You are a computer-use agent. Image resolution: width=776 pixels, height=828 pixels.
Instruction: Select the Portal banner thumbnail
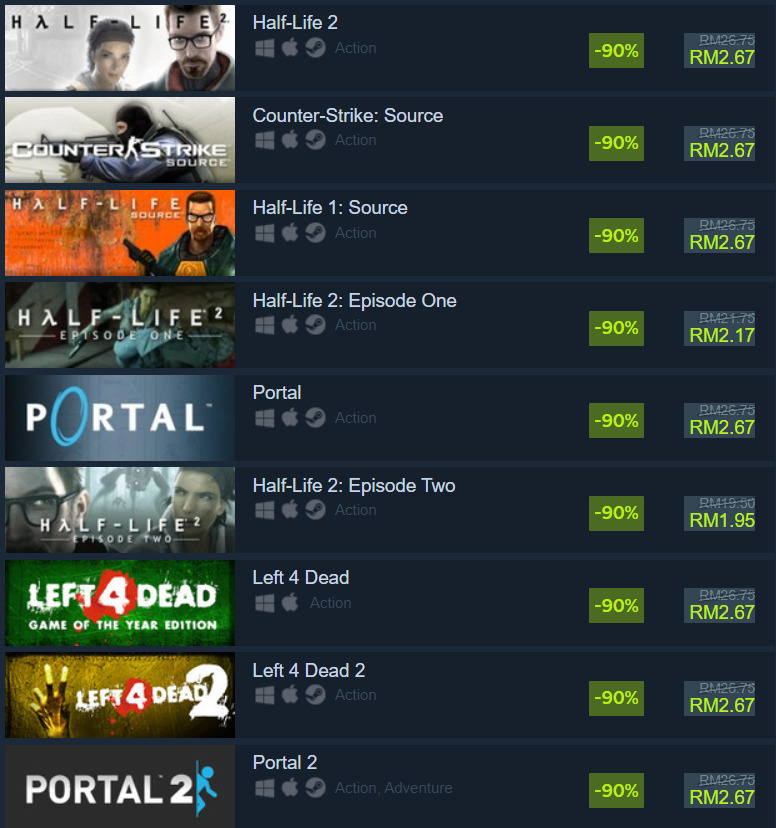coord(120,418)
